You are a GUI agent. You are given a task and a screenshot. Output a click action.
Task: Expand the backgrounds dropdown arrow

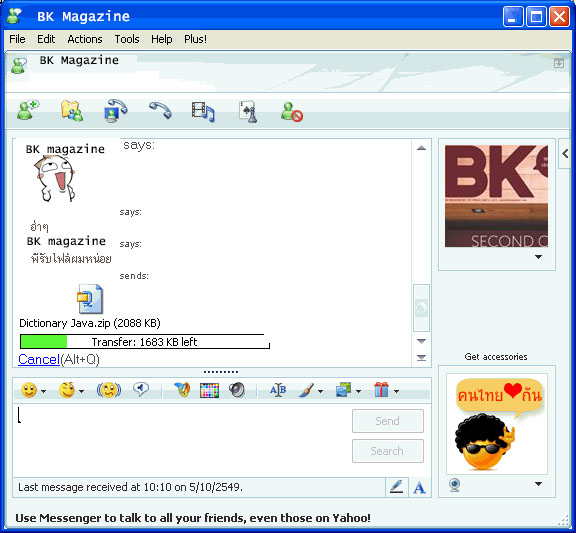coord(358,392)
